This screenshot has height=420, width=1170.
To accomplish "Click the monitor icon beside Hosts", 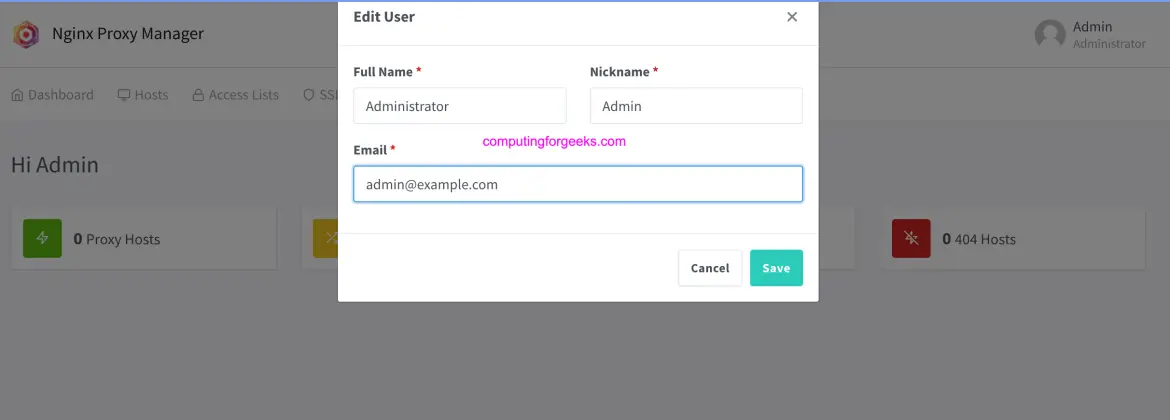I will 124,95.
